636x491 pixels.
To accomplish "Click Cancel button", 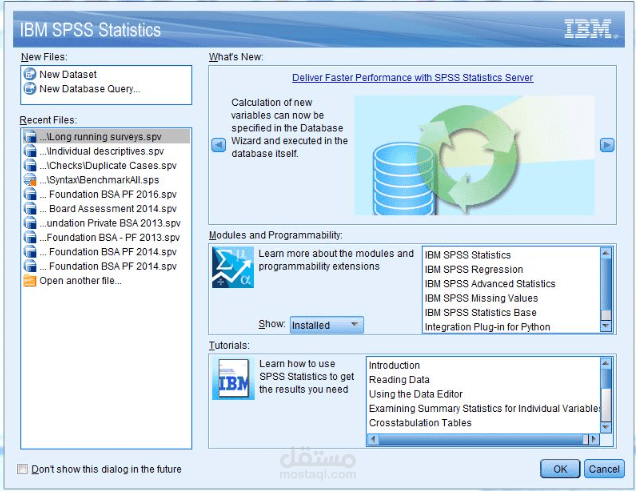I will click(x=604, y=469).
